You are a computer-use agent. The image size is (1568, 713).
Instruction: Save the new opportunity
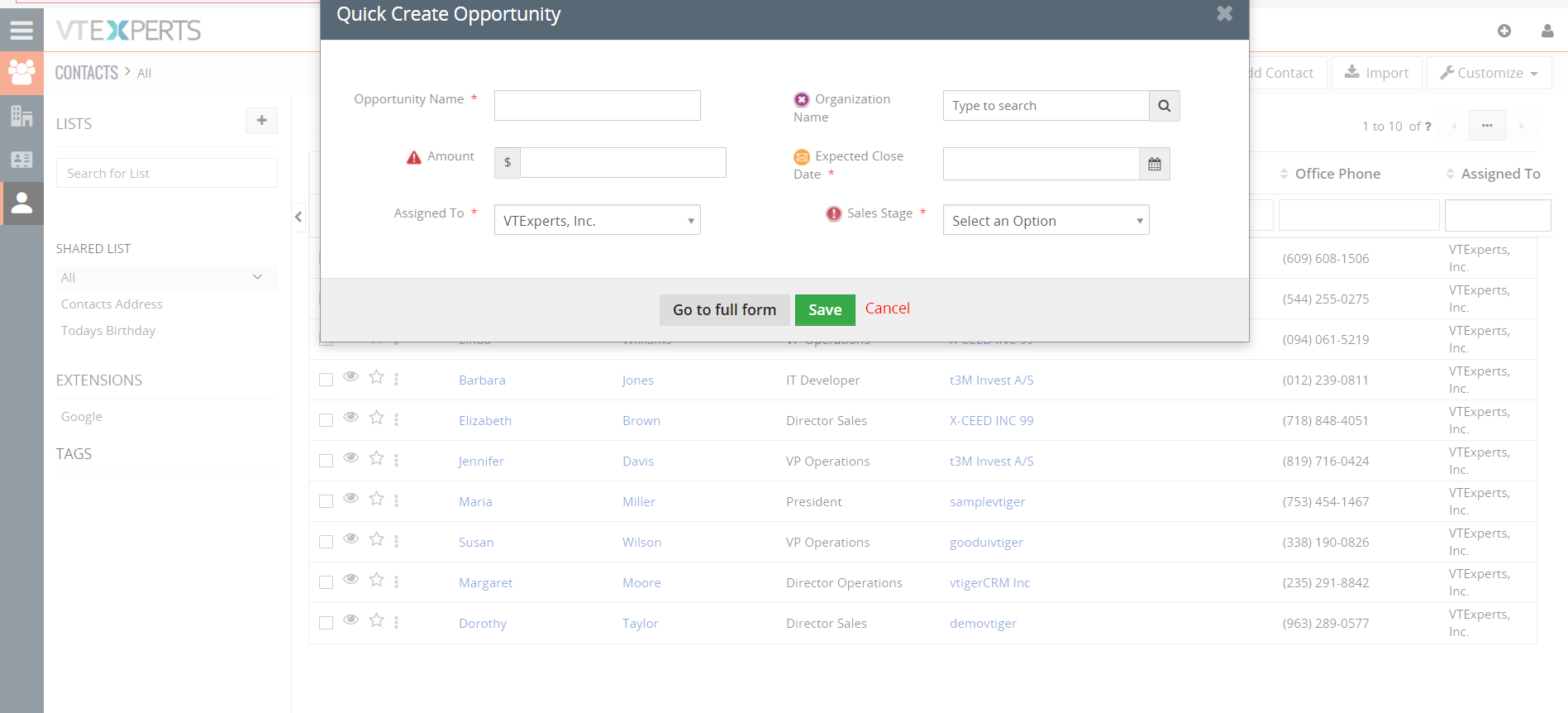[825, 309]
